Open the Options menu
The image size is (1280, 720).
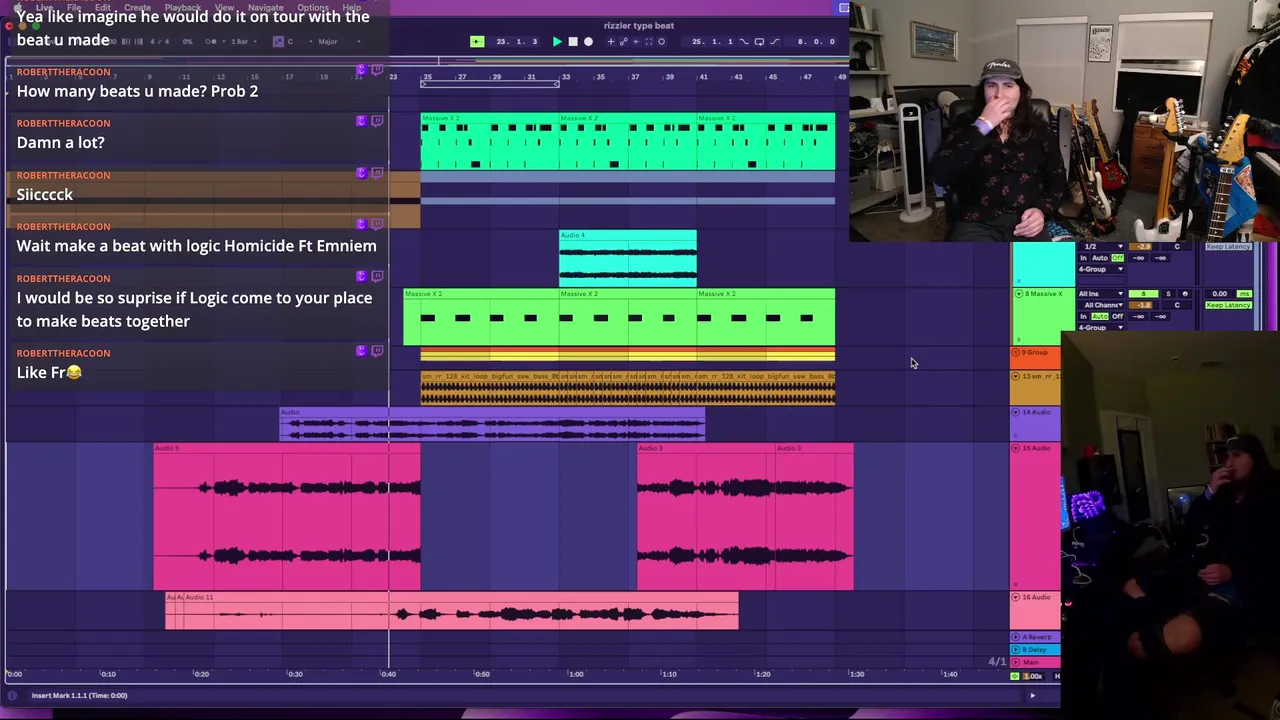click(312, 7)
